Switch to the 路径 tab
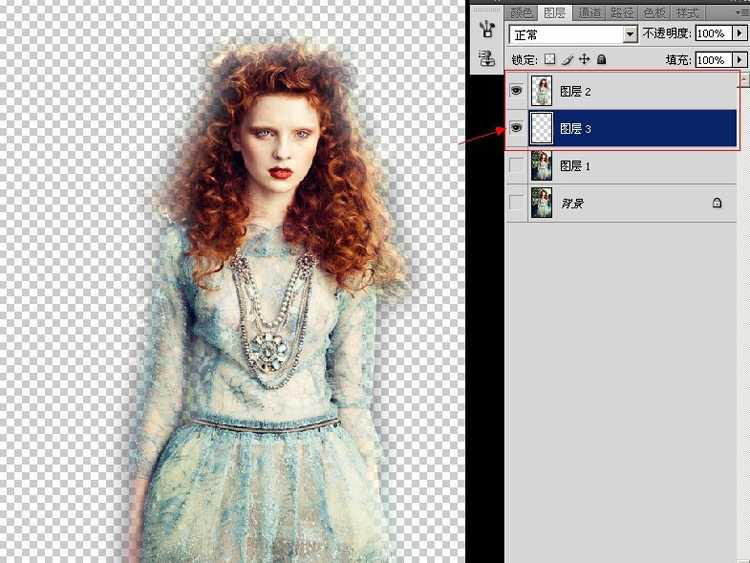This screenshot has width=750, height=563. click(x=622, y=13)
